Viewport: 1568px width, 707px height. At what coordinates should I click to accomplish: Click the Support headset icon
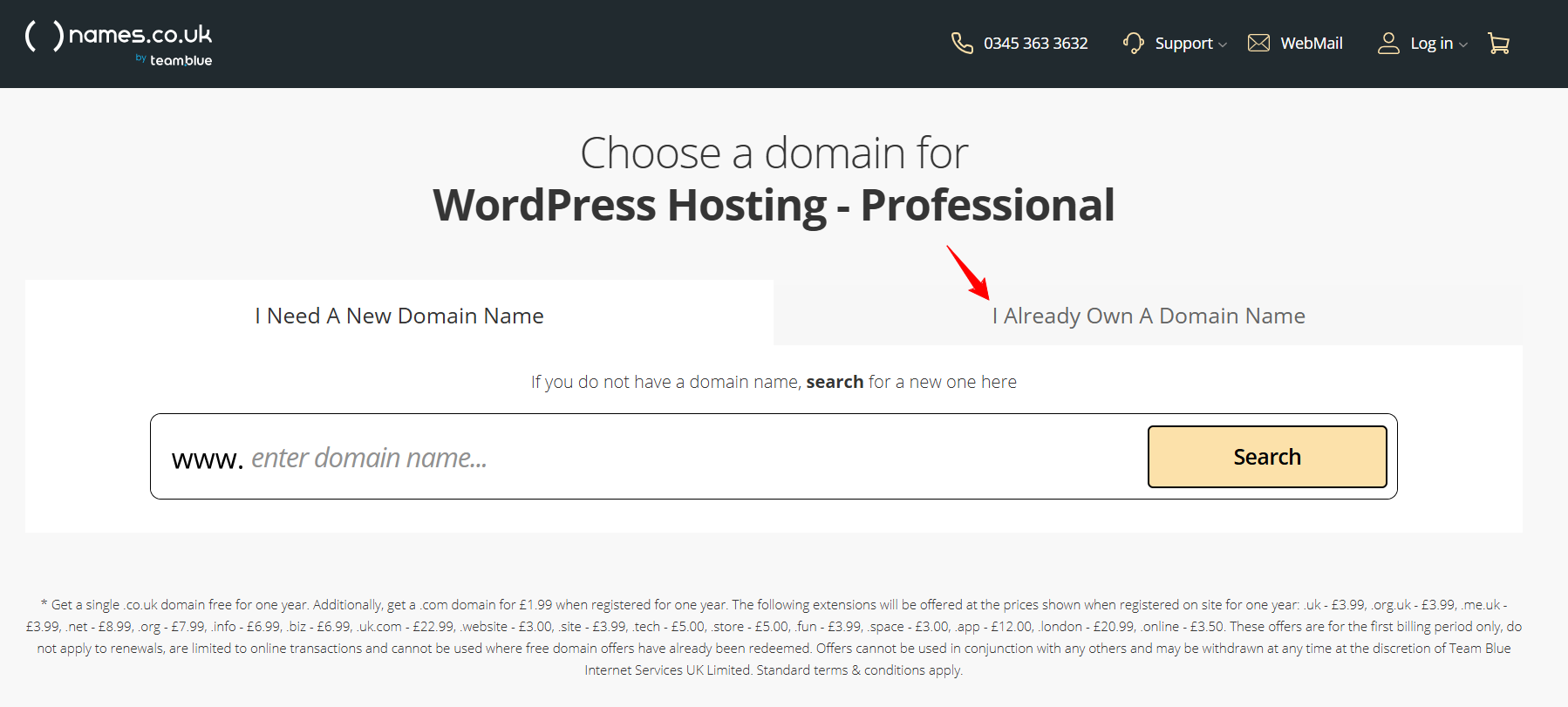(1133, 43)
